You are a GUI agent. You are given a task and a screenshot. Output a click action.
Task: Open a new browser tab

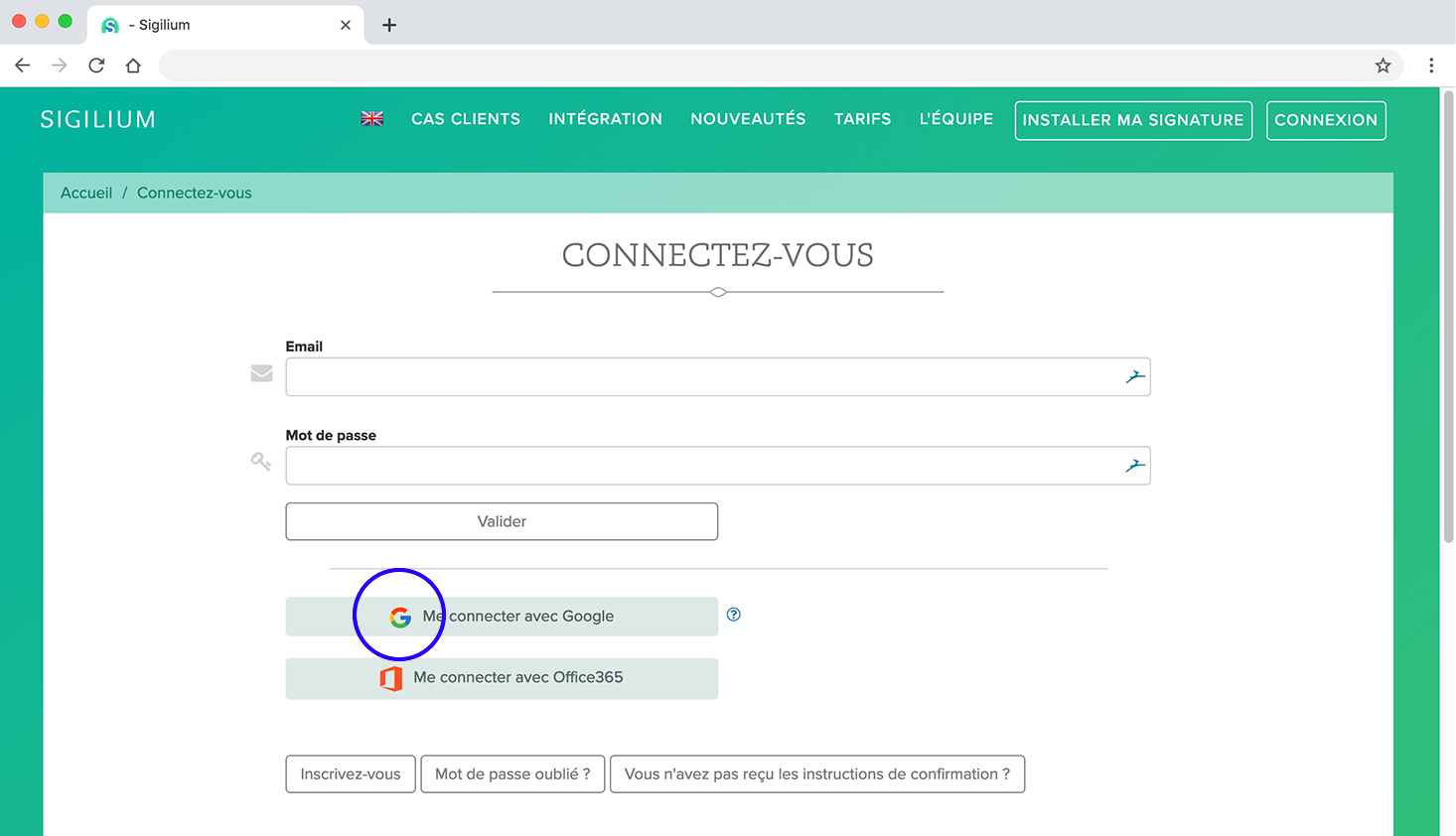[x=389, y=25]
